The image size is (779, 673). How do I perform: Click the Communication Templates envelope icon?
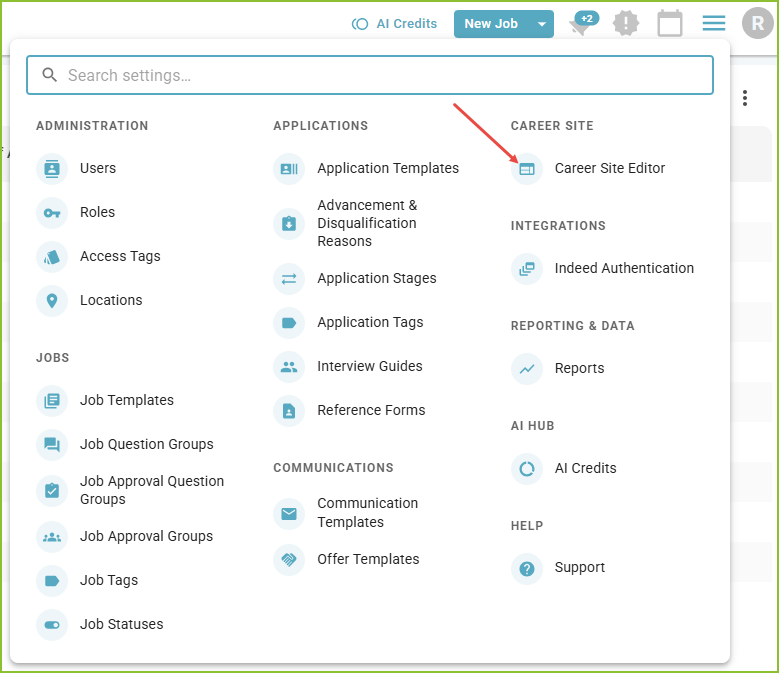289,514
